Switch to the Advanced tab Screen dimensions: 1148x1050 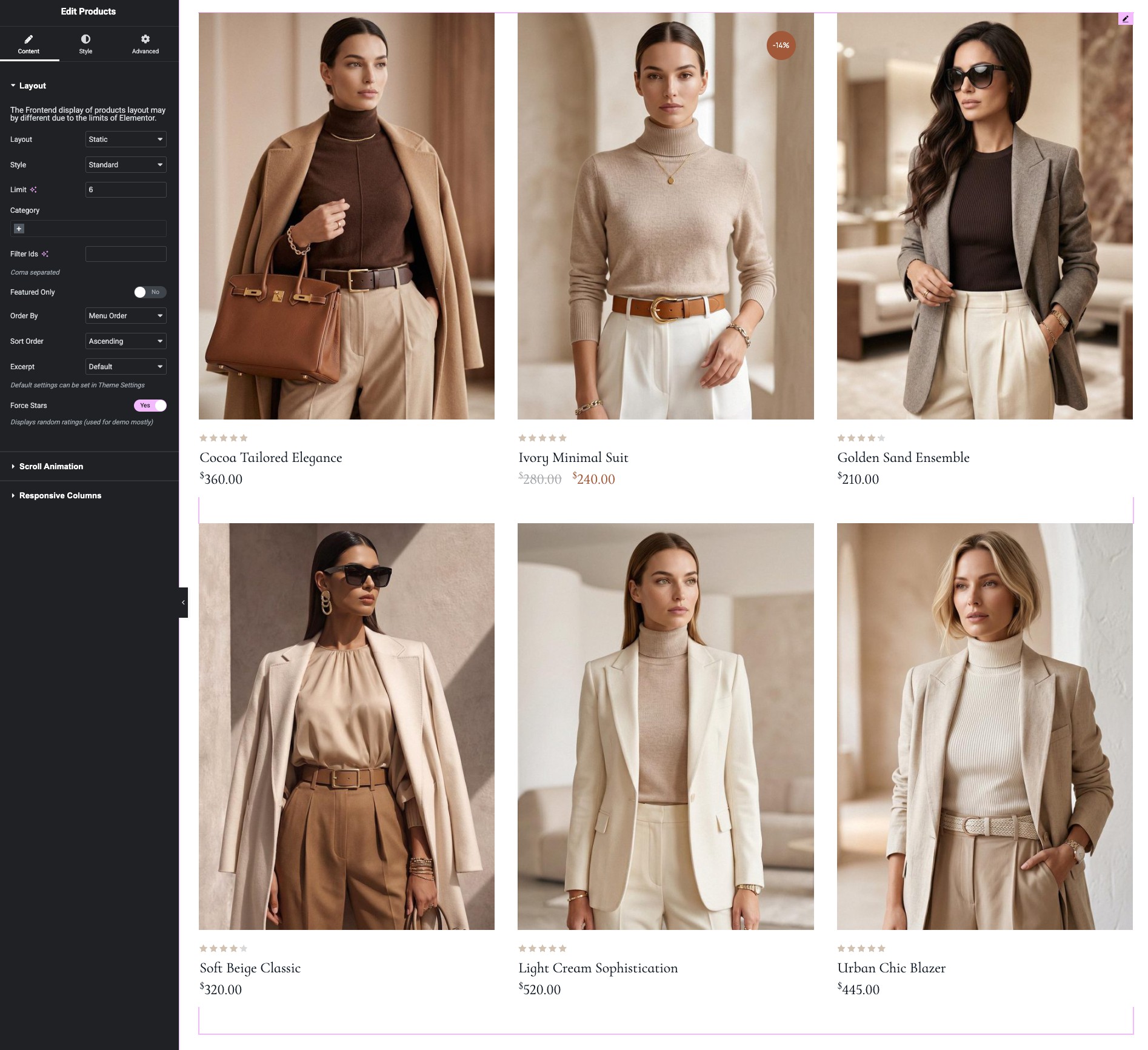click(x=145, y=44)
